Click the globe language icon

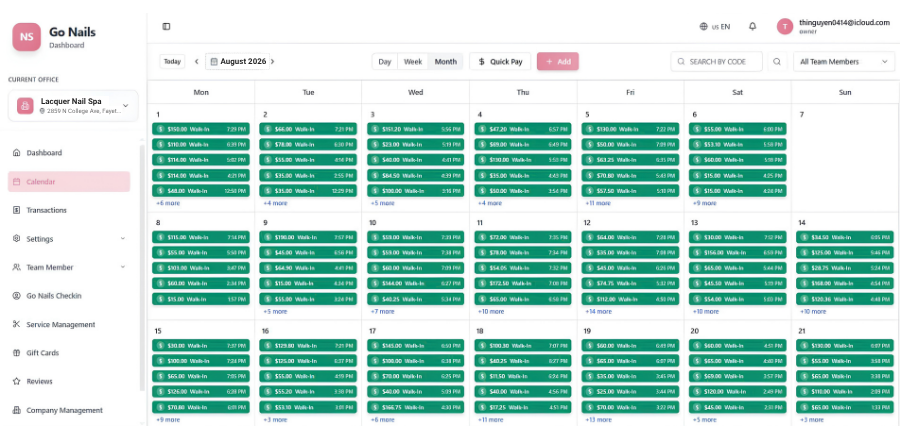click(x=704, y=26)
